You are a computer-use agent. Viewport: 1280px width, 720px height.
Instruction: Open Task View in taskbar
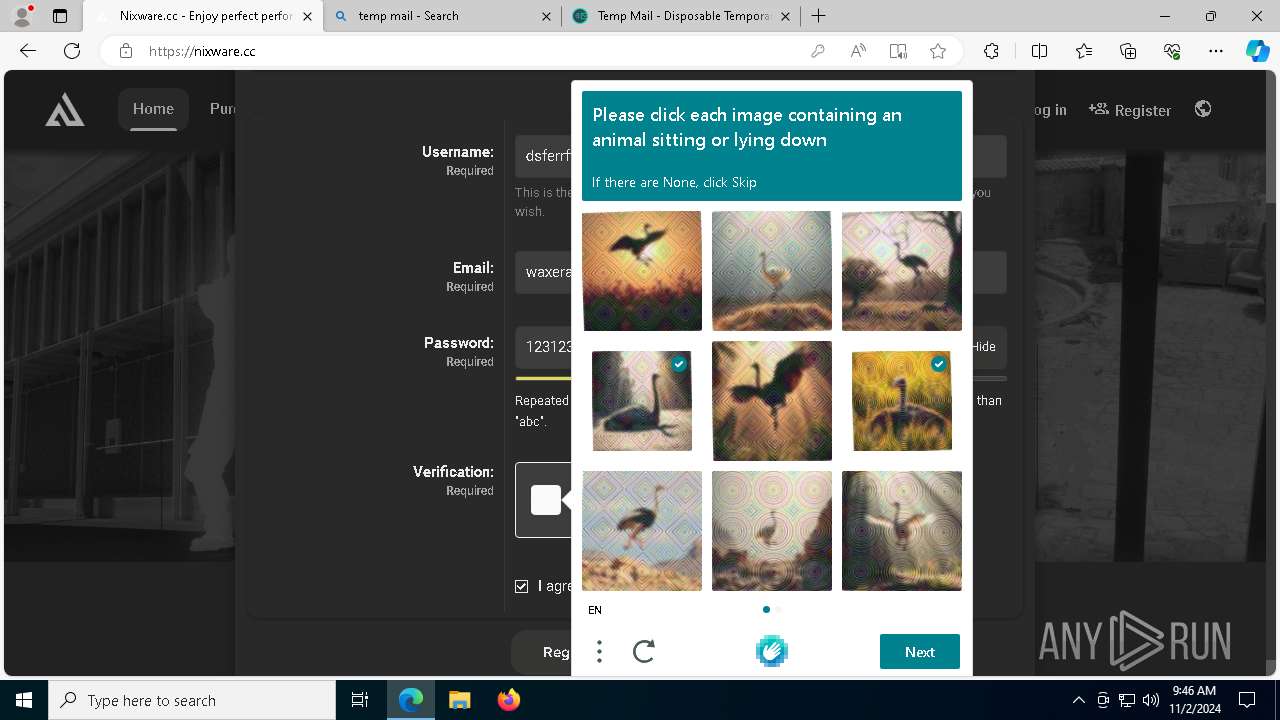click(x=360, y=700)
